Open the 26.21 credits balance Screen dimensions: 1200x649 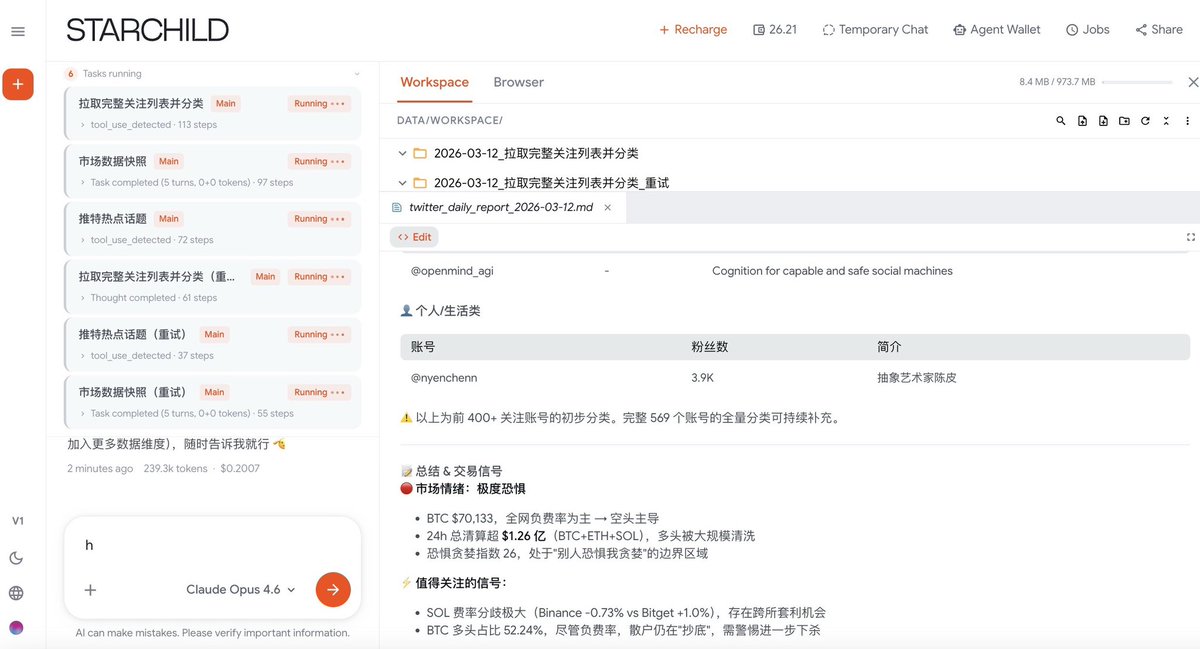coord(775,30)
